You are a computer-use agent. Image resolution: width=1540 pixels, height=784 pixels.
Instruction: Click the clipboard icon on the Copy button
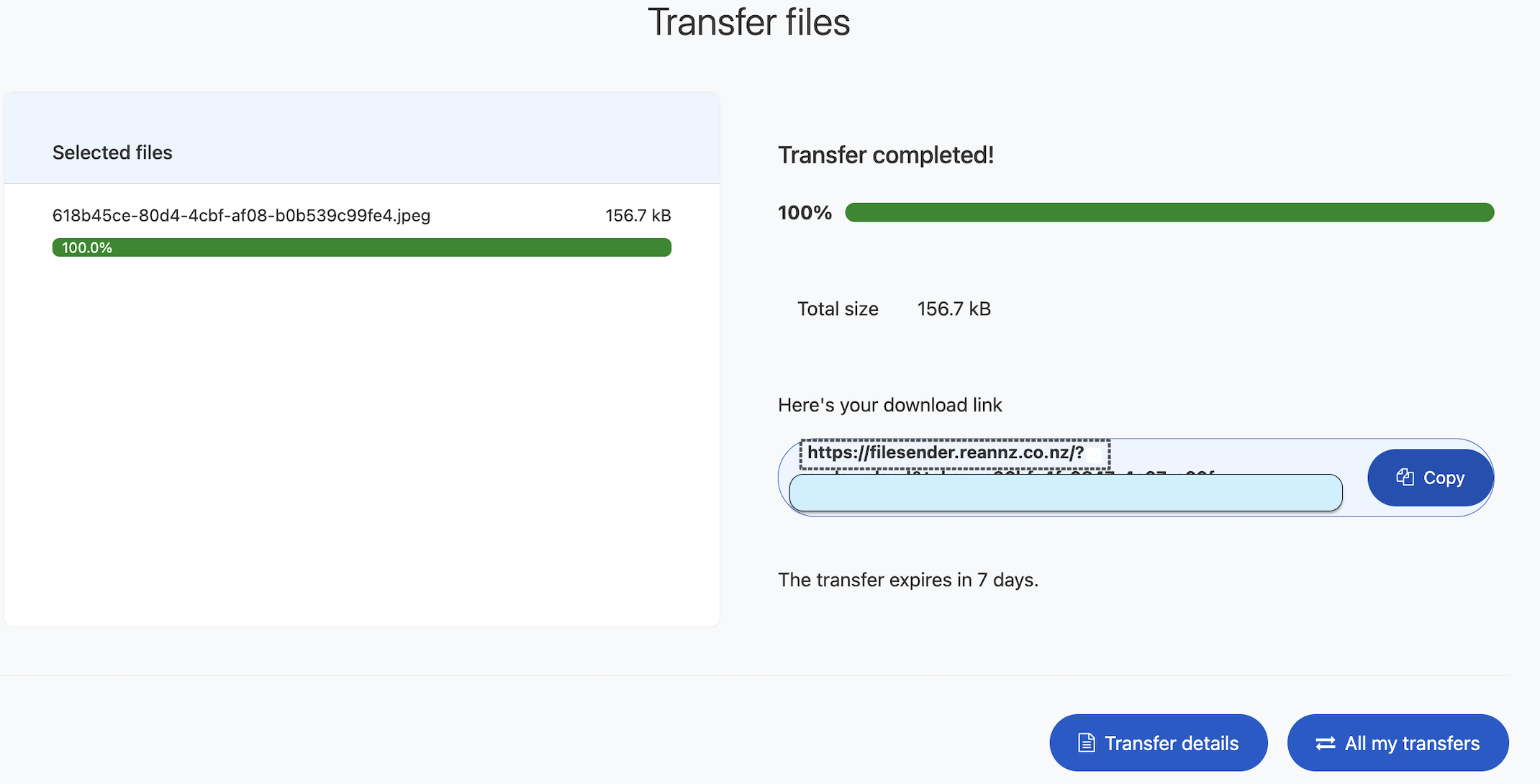tap(1405, 478)
